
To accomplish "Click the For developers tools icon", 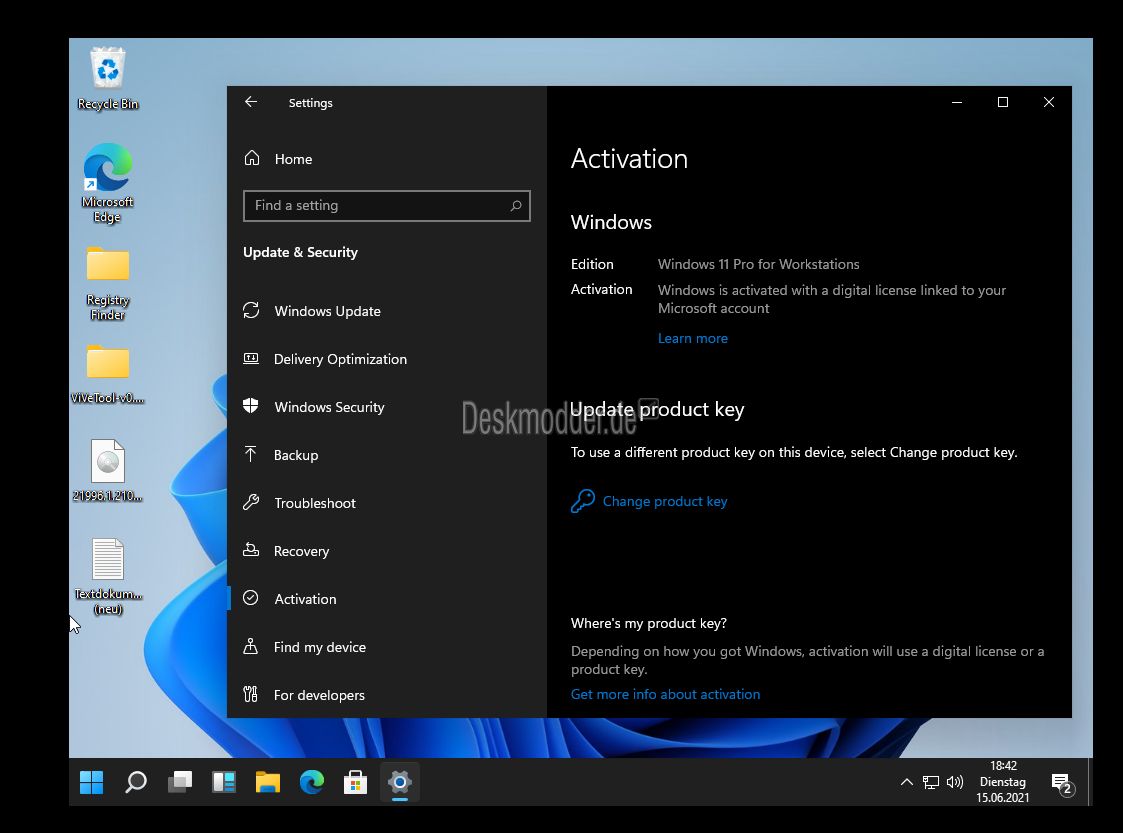I will [251, 694].
